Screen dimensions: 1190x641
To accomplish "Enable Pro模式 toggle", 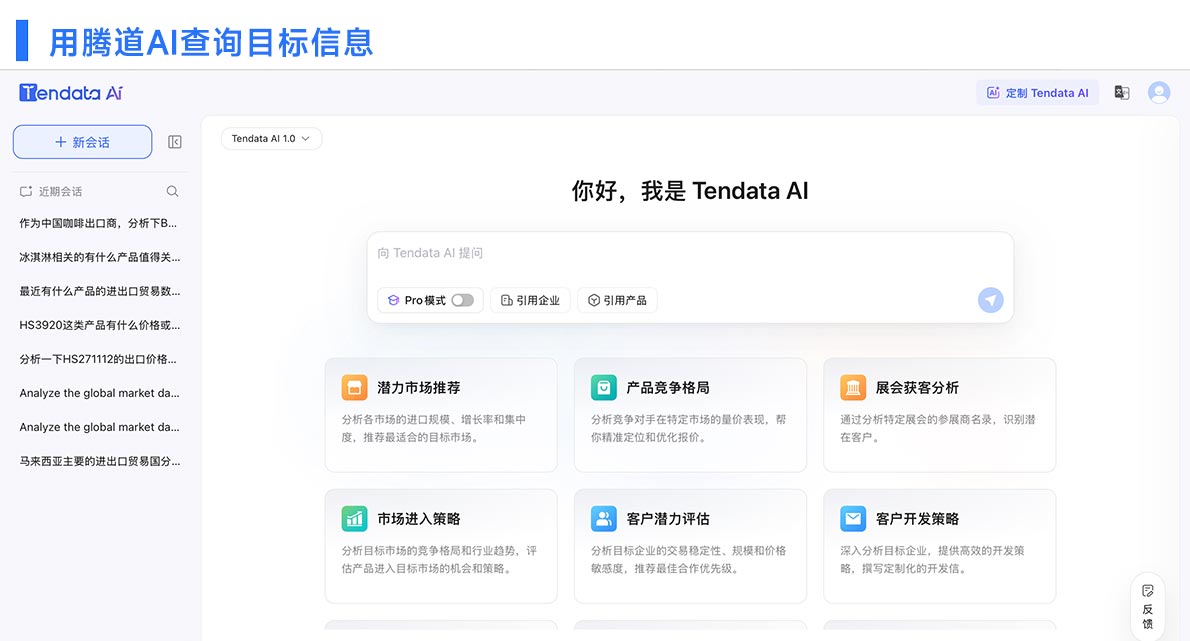I will (461, 299).
